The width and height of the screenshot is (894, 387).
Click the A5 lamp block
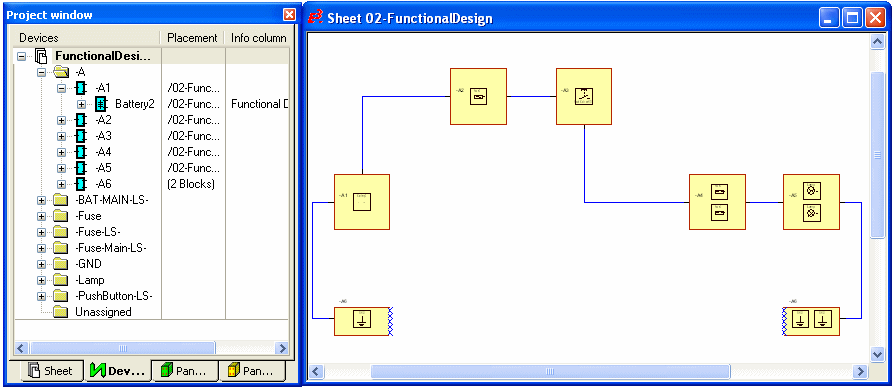point(811,202)
